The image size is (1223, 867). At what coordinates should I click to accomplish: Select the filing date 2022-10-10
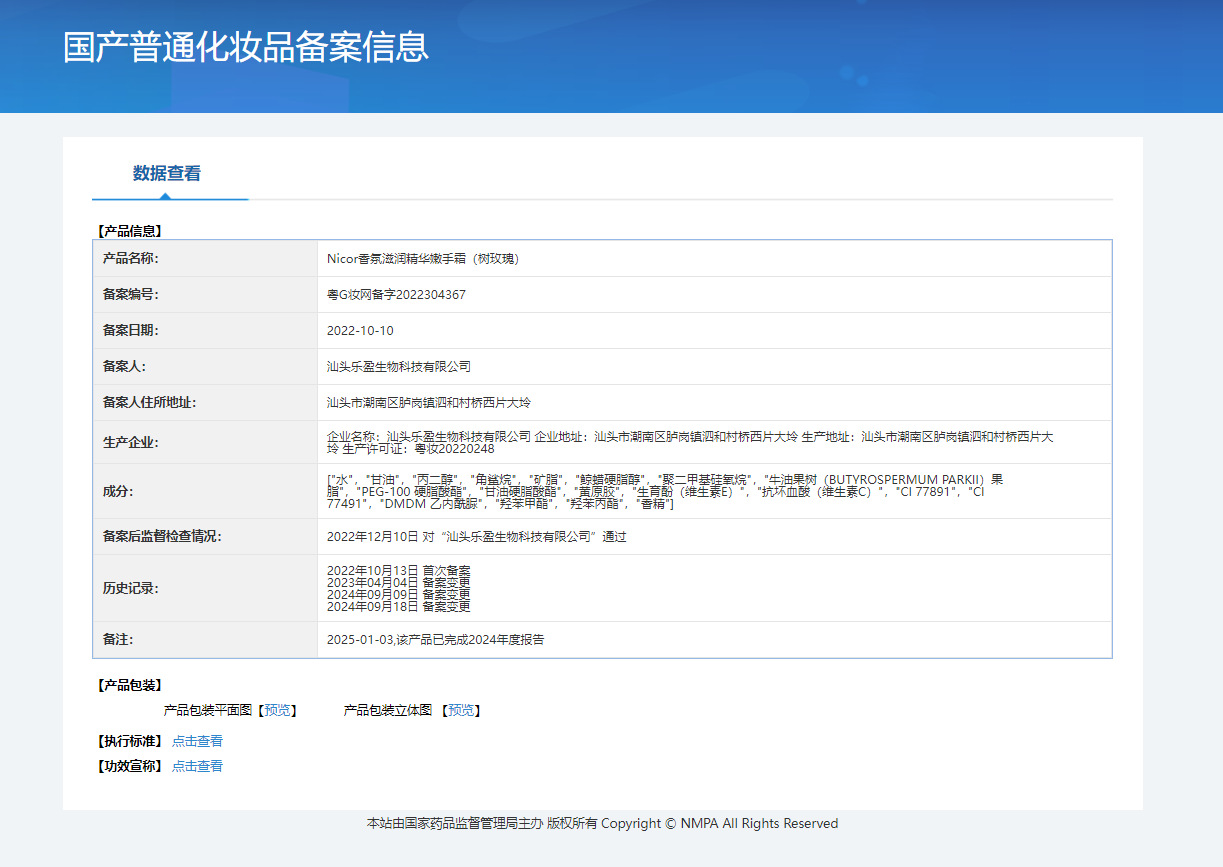[x=360, y=330]
